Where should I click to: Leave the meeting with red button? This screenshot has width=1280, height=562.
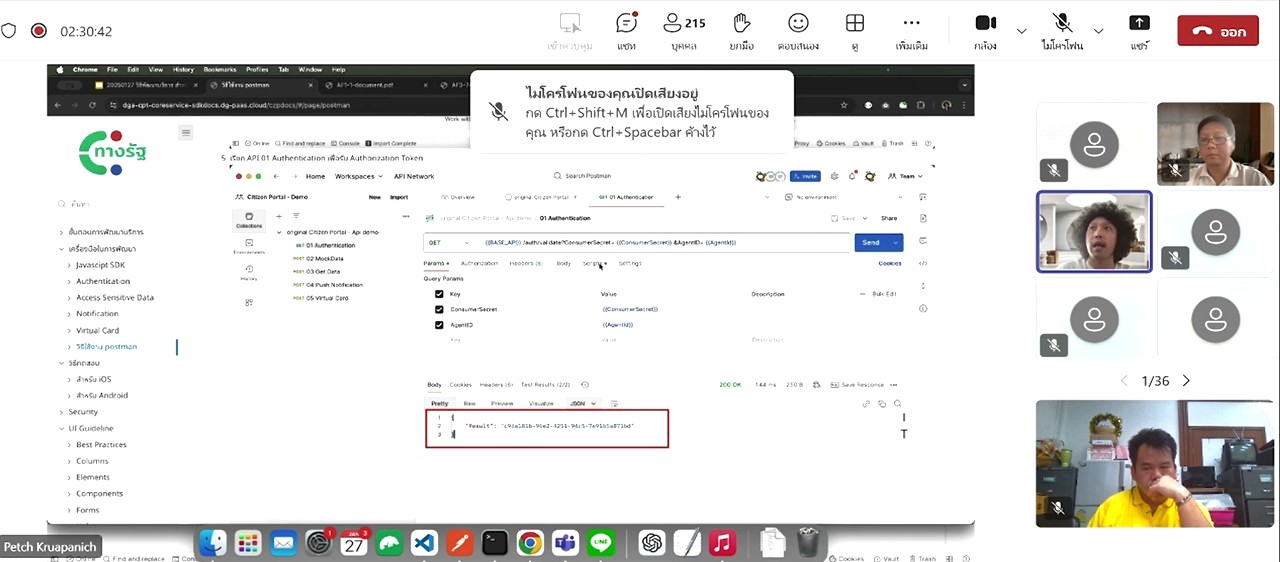(1218, 31)
